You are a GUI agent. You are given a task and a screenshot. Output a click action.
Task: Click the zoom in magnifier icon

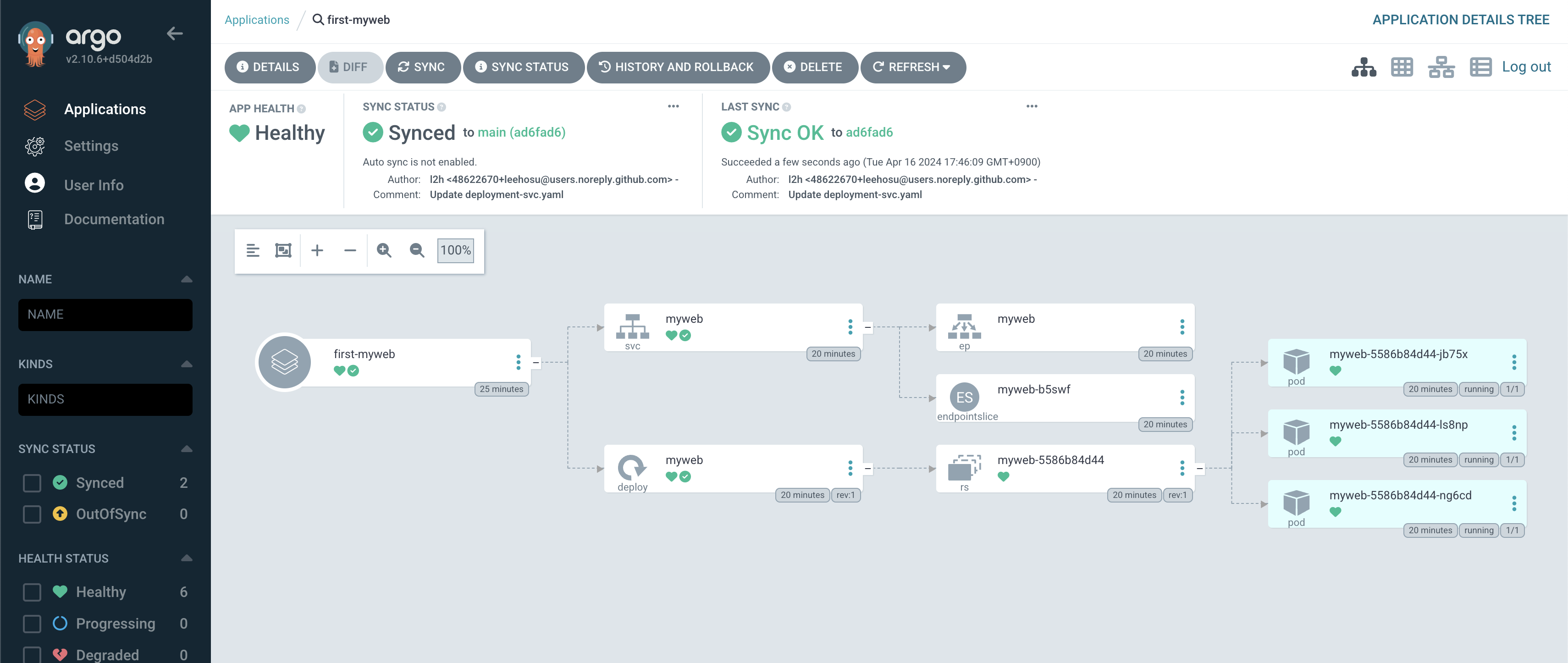(383, 250)
